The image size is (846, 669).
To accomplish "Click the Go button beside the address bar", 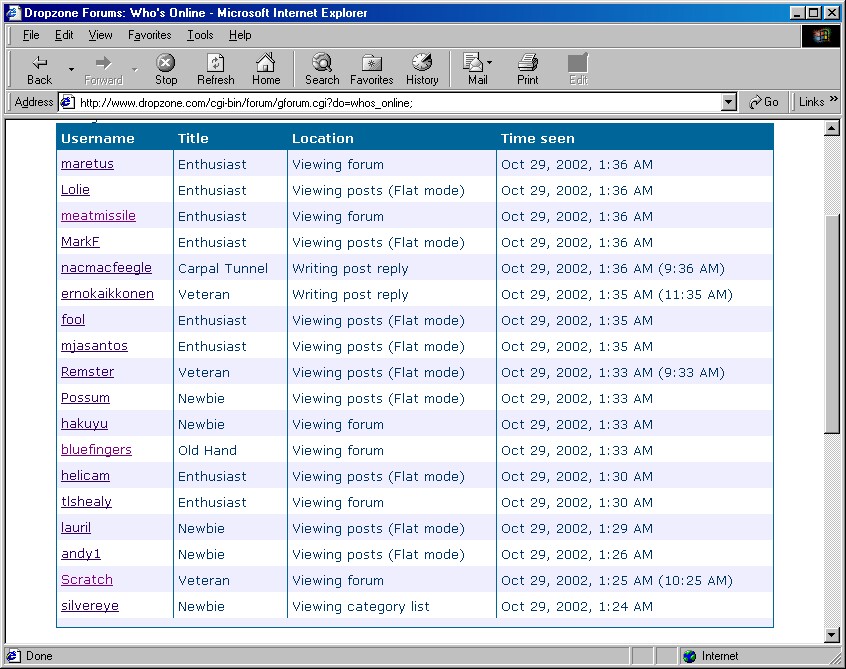I will [x=764, y=102].
